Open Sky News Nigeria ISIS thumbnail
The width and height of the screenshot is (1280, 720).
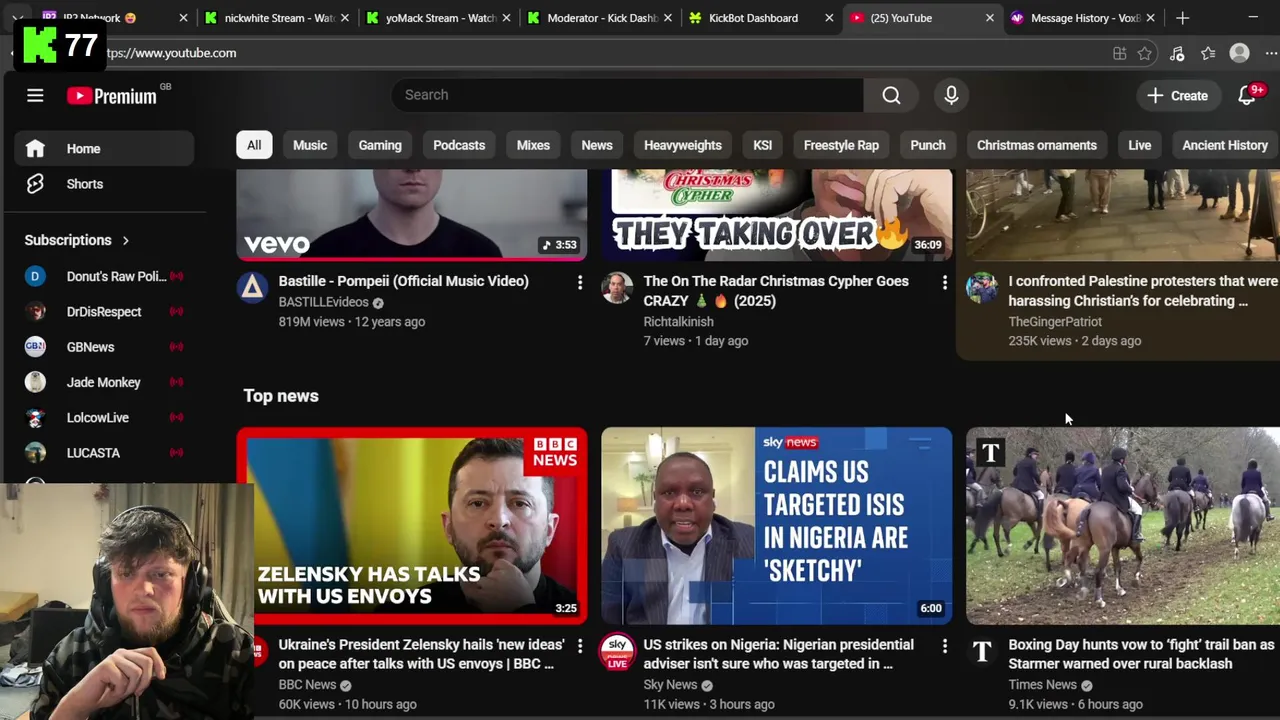[777, 526]
